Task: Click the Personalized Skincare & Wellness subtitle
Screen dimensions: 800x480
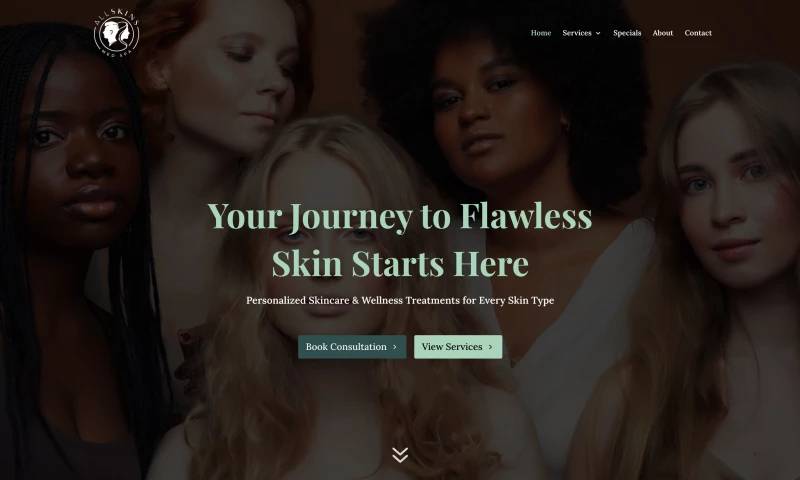Action: tap(400, 300)
